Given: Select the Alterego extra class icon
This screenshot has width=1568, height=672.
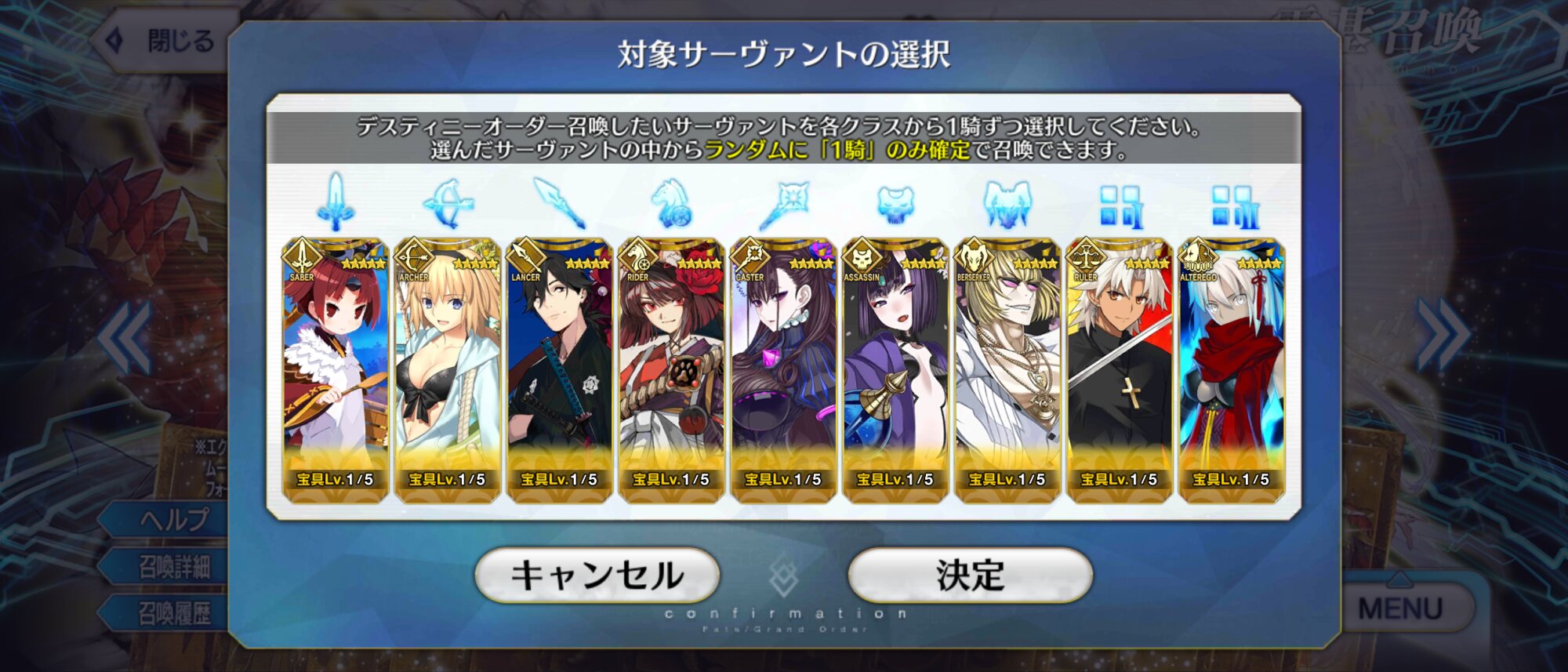Looking at the screenshot, I should point(1232,206).
